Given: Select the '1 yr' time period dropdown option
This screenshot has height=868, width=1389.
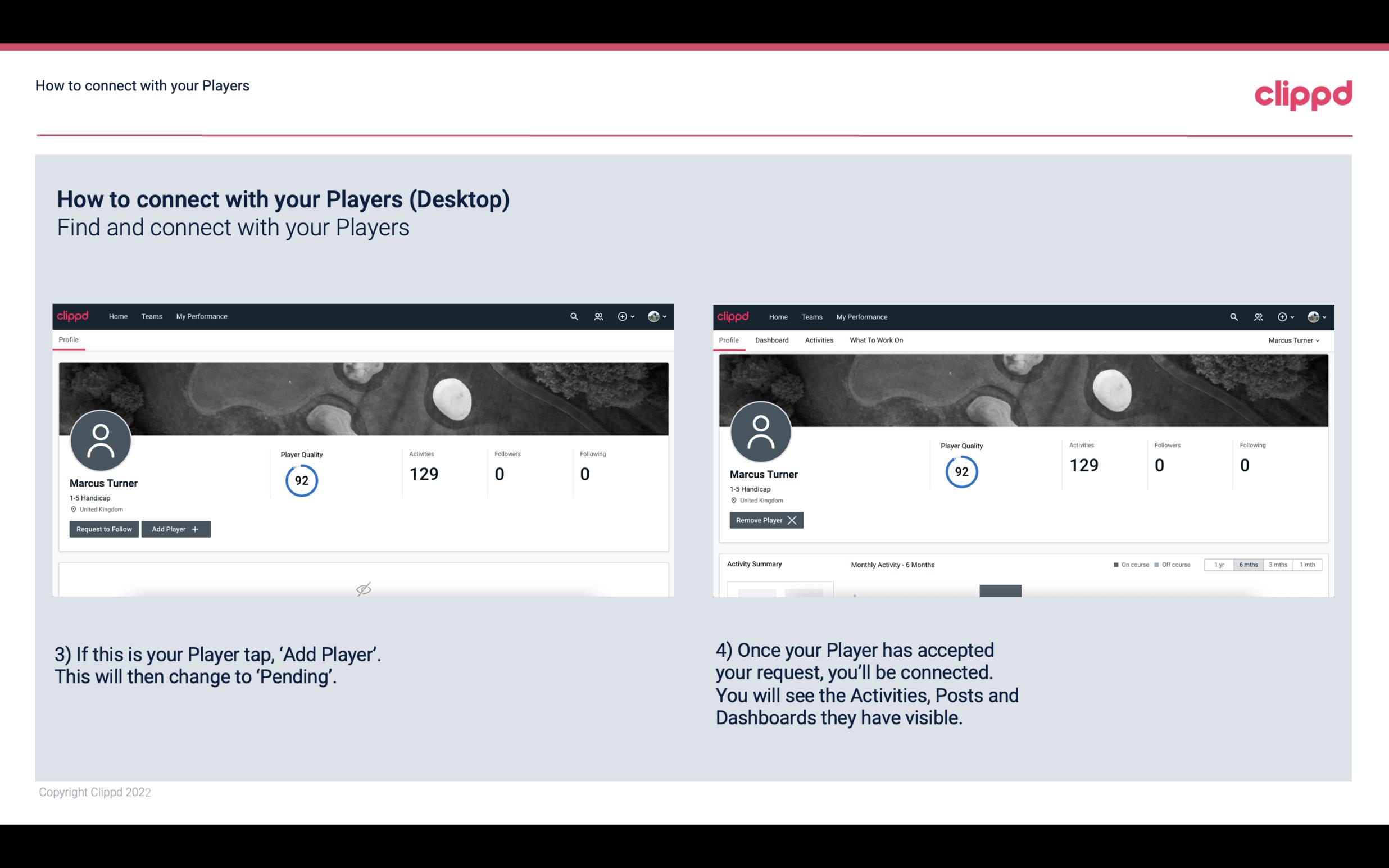Looking at the screenshot, I should pyautogui.click(x=1218, y=564).
